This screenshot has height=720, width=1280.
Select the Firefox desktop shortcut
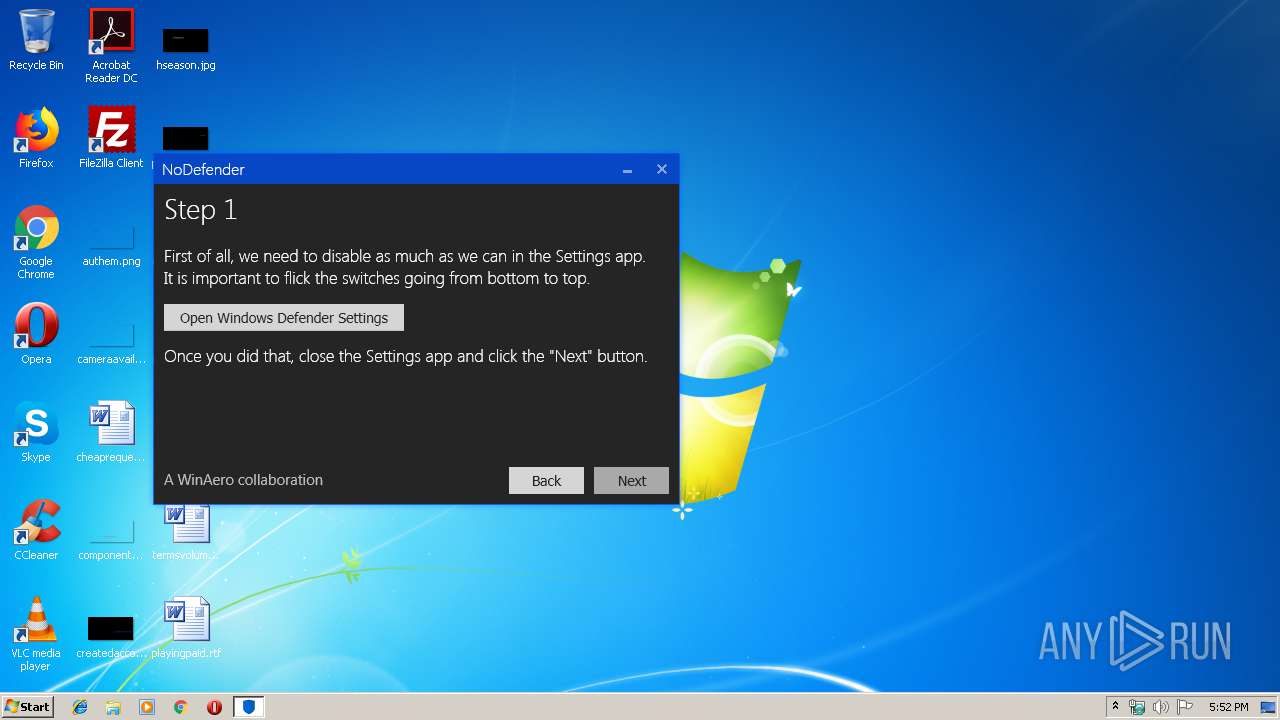(36, 138)
